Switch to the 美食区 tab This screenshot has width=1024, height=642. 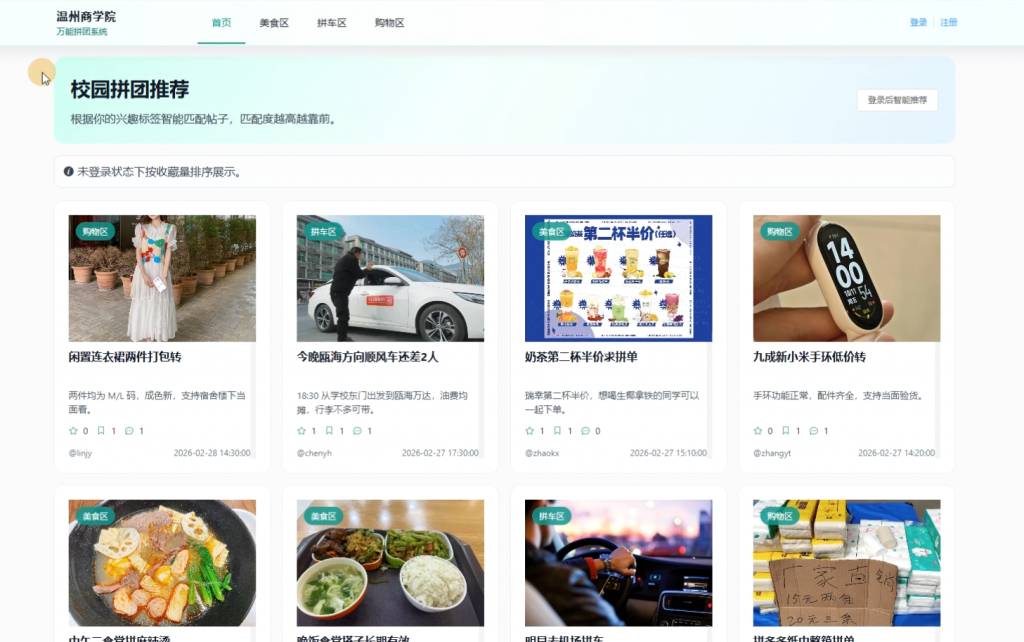point(274,23)
